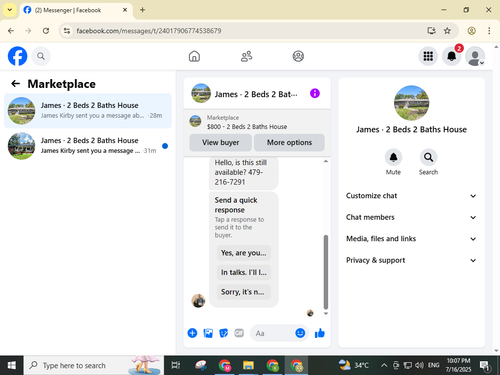Mute this conversation with the bell
This screenshot has width=500, height=375.
click(393, 157)
